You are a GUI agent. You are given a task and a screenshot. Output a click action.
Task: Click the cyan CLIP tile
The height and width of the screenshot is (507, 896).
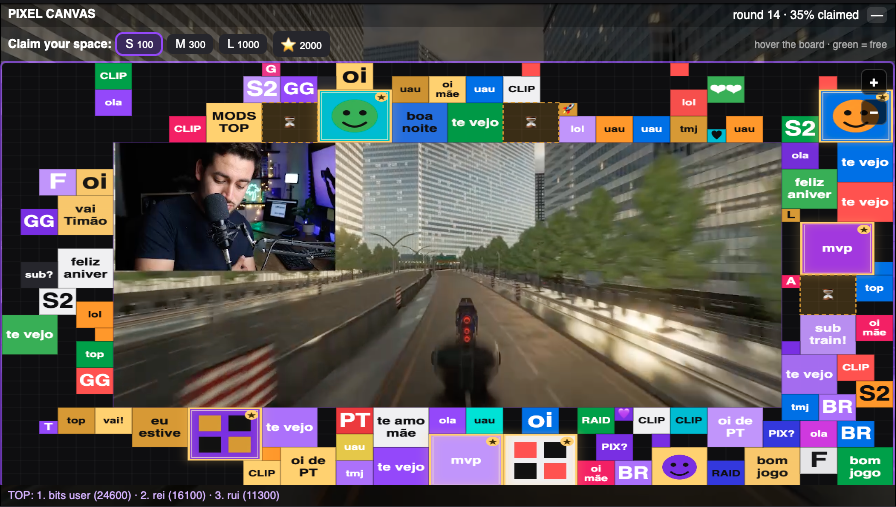tap(689, 421)
